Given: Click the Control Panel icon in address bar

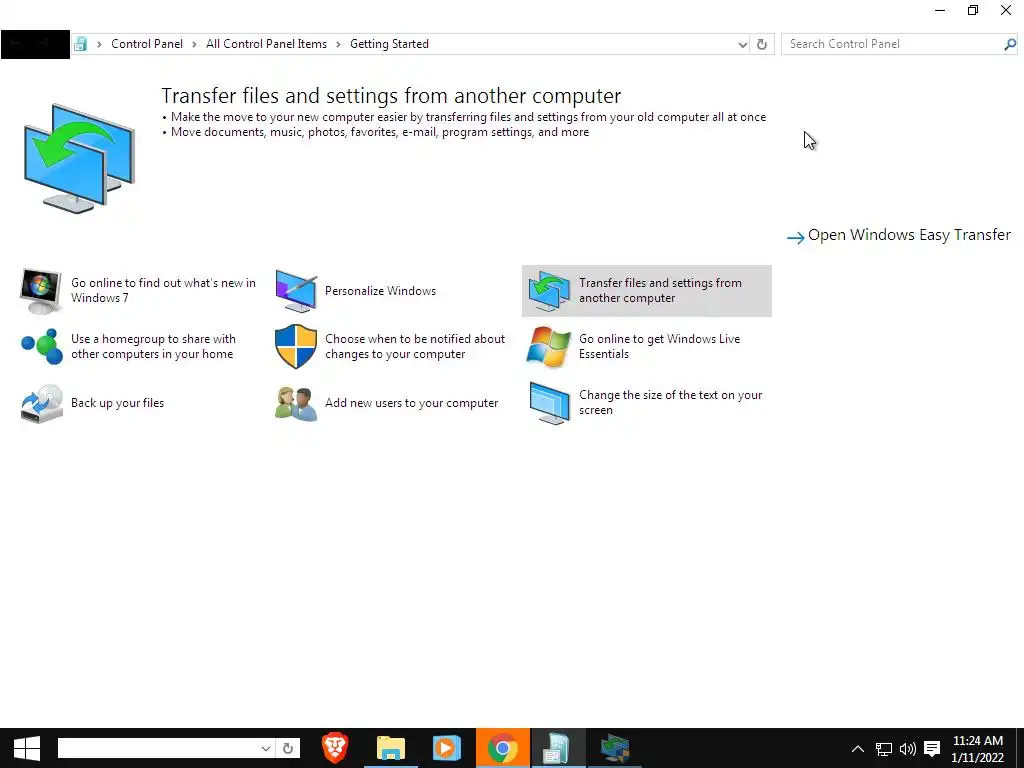Looking at the screenshot, I should (x=80, y=44).
